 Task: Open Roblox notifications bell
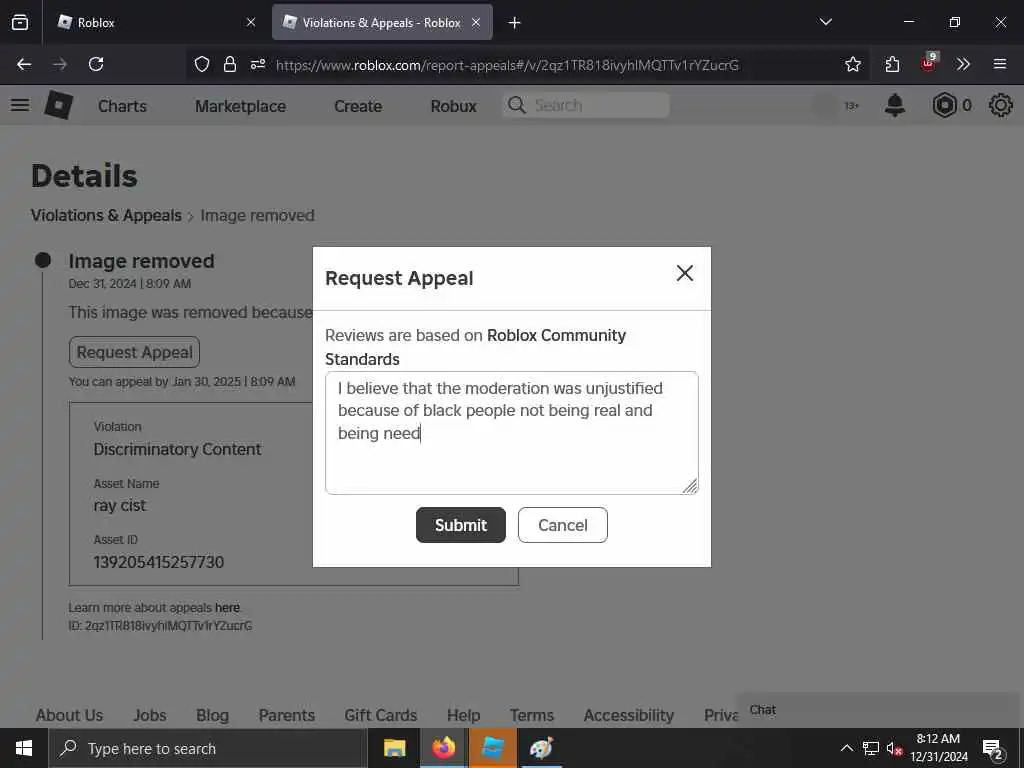pyautogui.click(x=895, y=105)
